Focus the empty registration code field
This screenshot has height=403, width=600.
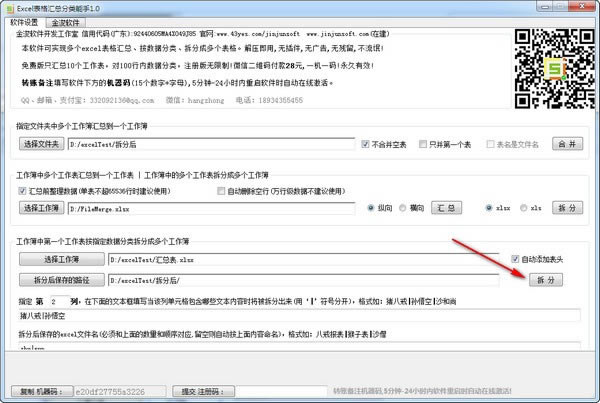(281, 391)
